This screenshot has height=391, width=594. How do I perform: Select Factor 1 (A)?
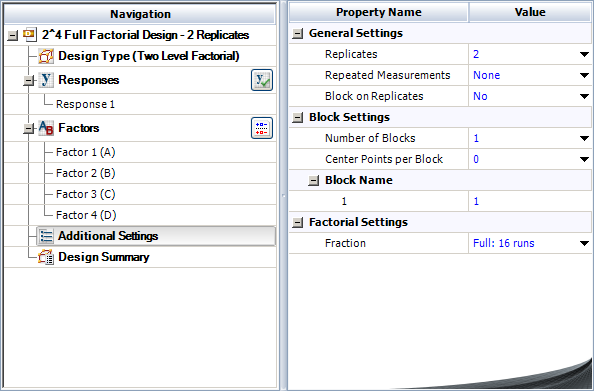tap(86, 152)
